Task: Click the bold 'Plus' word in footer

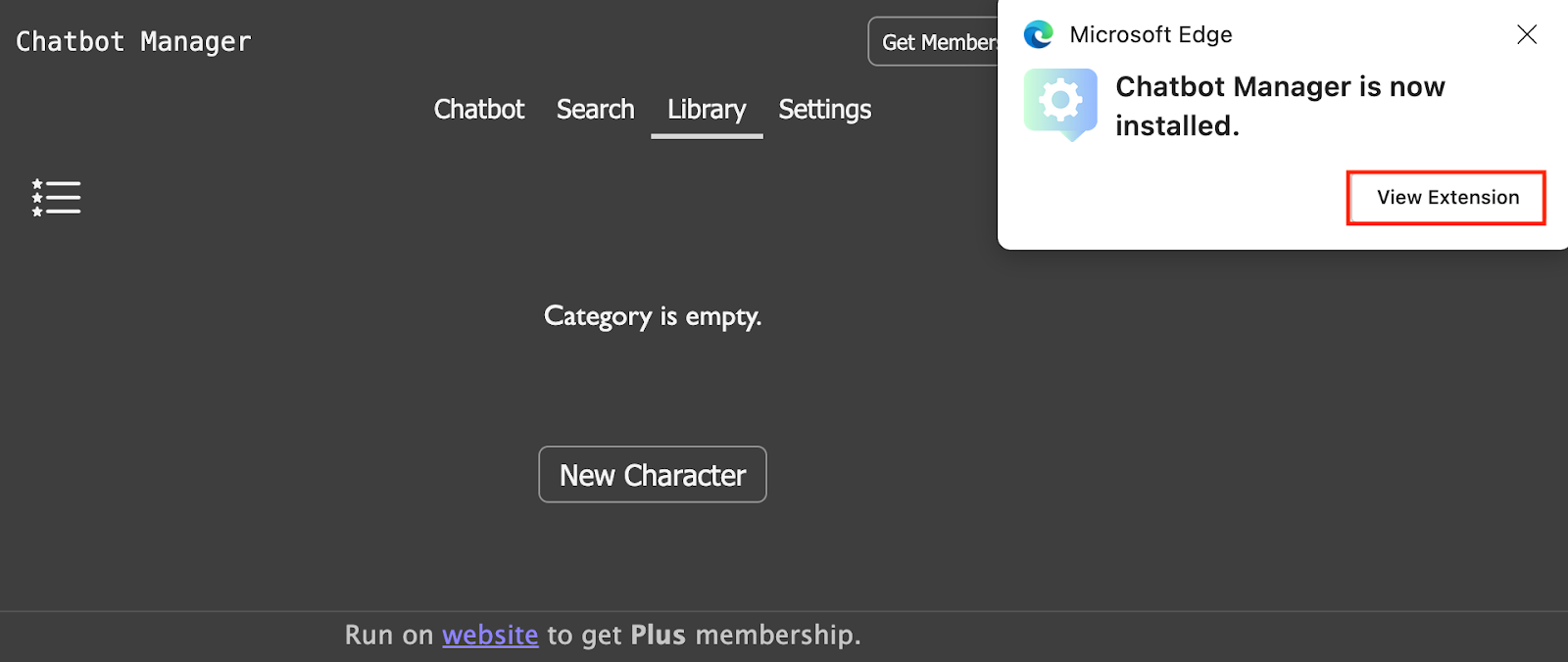Action: (x=658, y=636)
